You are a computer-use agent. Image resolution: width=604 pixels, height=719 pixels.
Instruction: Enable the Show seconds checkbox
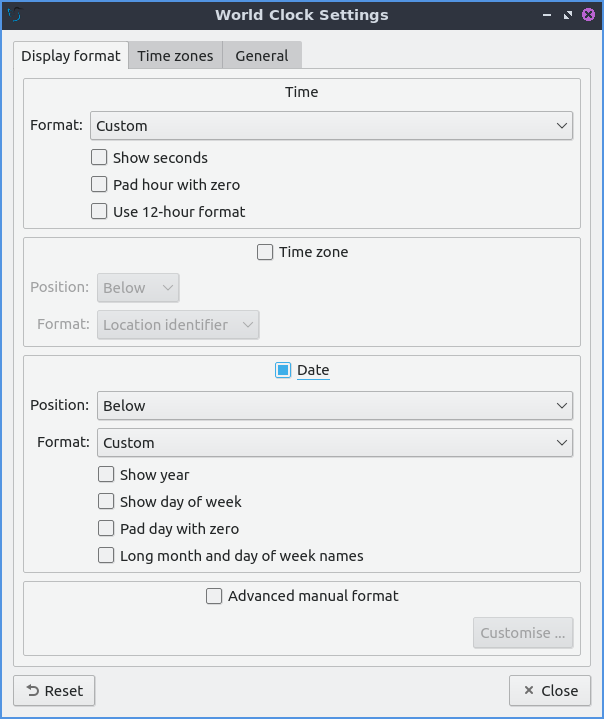point(99,158)
